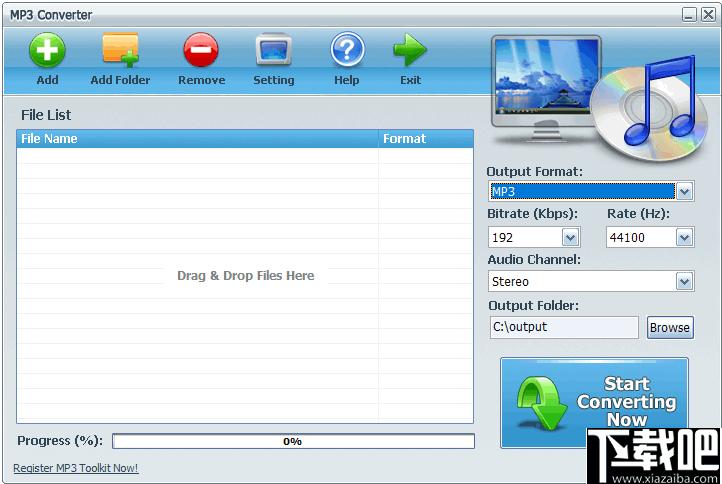The height and width of the screenshot is (484, 722).
Task: Click the File Name column header
Action: [x=197, y=139]
